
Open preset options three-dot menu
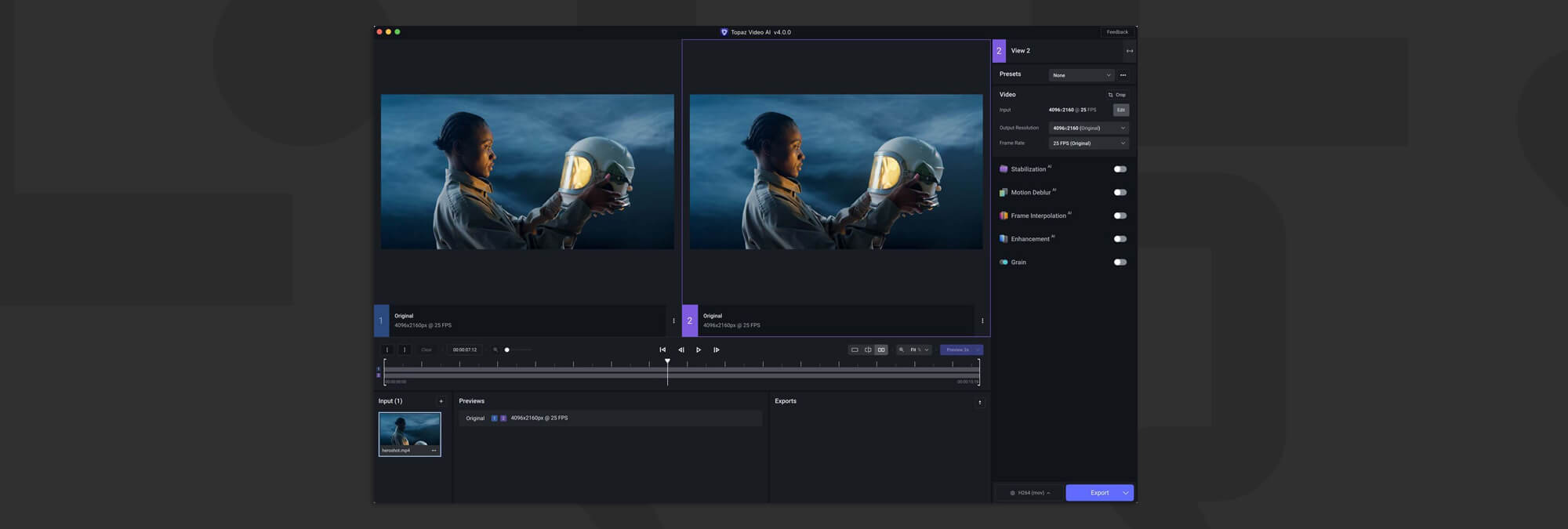[1123, 75]
